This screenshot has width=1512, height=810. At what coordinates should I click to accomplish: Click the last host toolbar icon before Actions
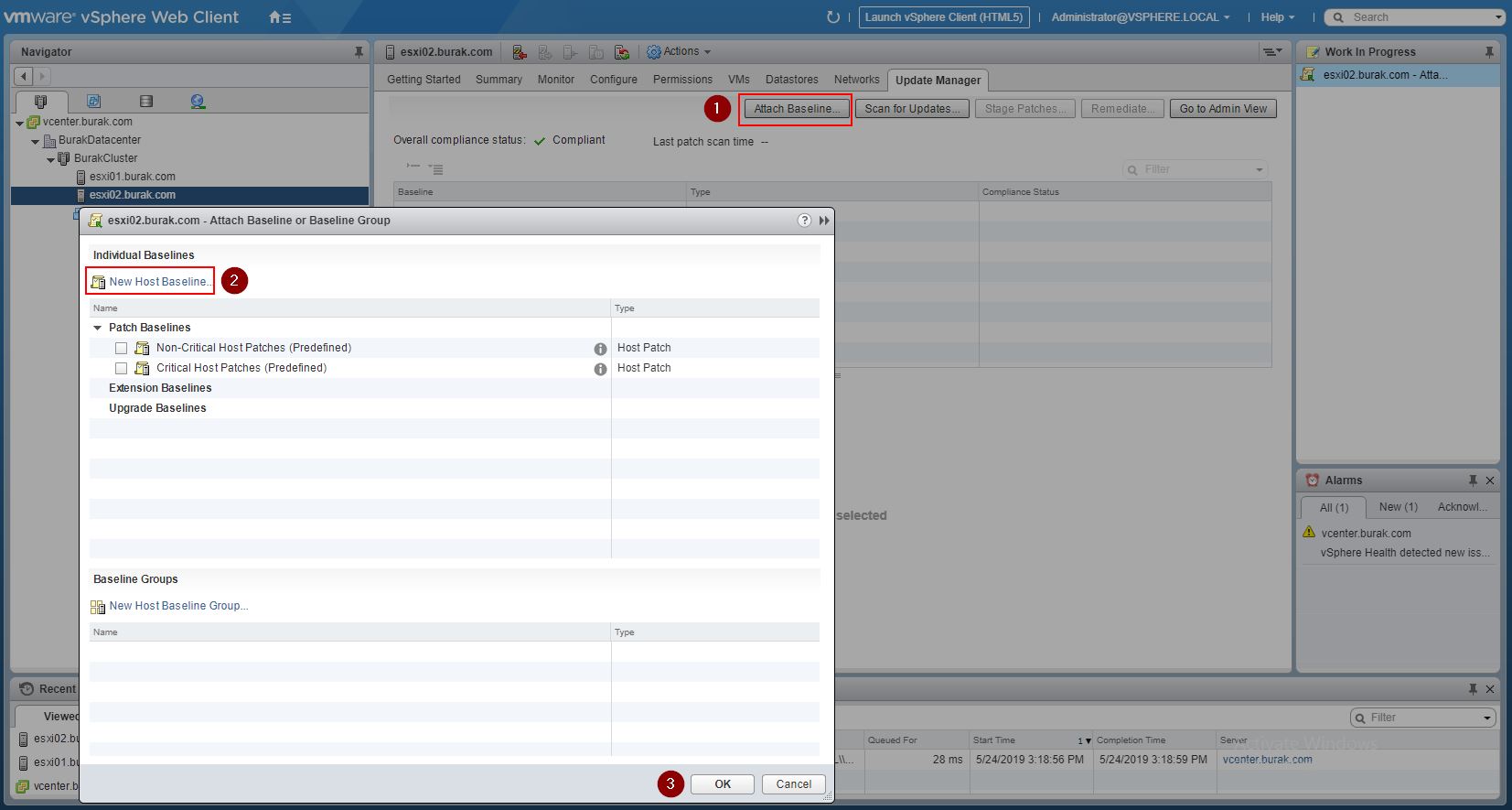point(622,52)
